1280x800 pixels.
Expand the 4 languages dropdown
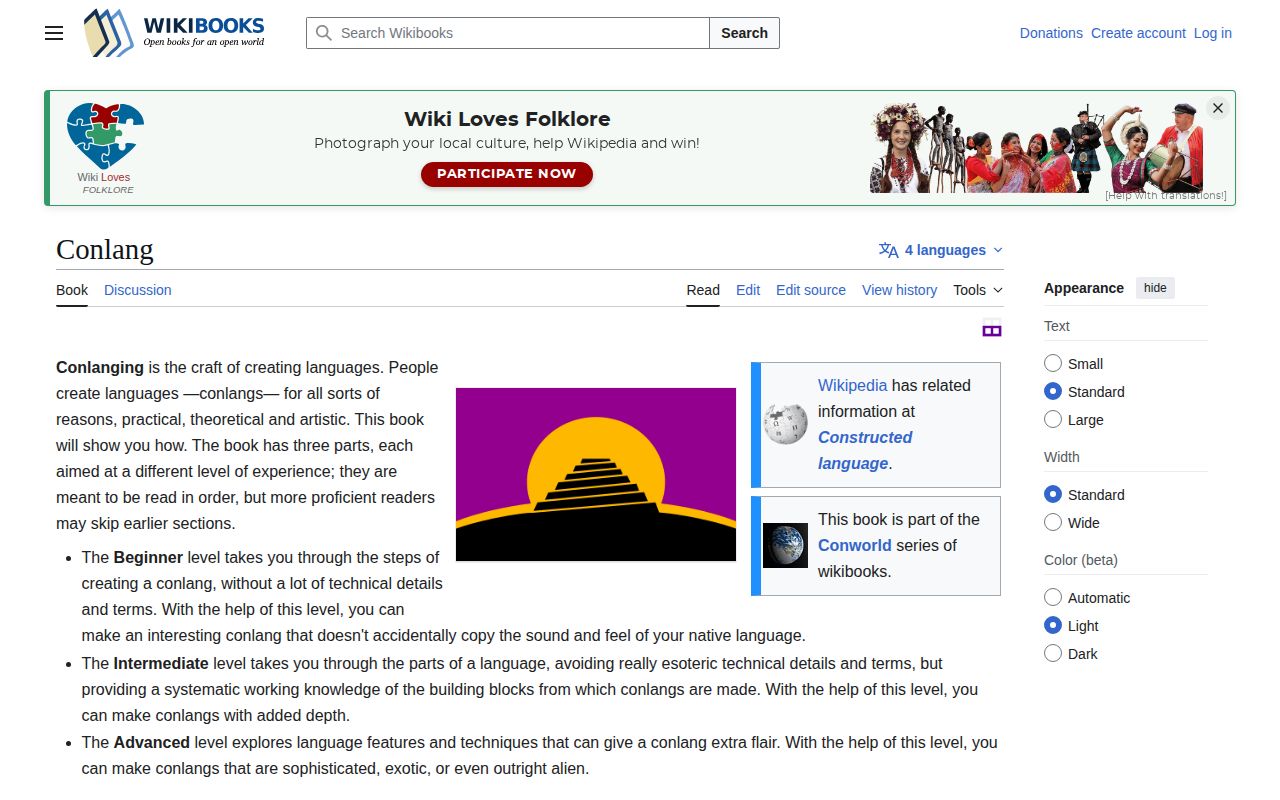coord(940,250)
